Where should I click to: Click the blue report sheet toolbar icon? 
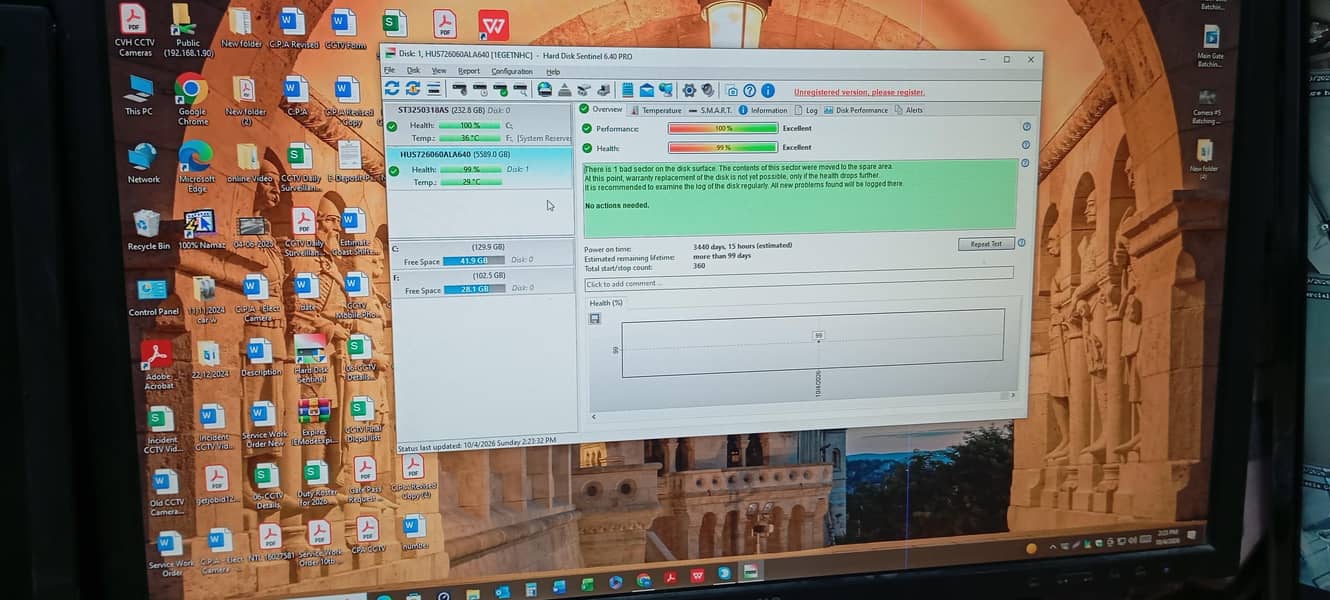coord(628,90)
